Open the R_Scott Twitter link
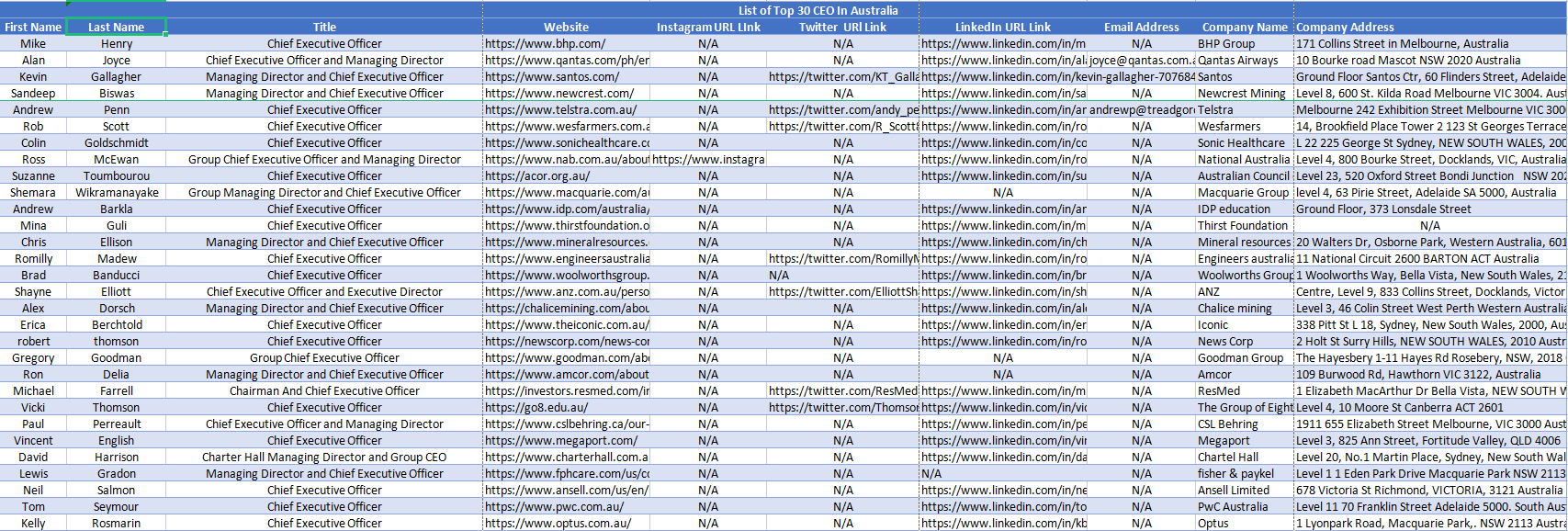Screen dimensions: 1568x531 click(843, 126)
